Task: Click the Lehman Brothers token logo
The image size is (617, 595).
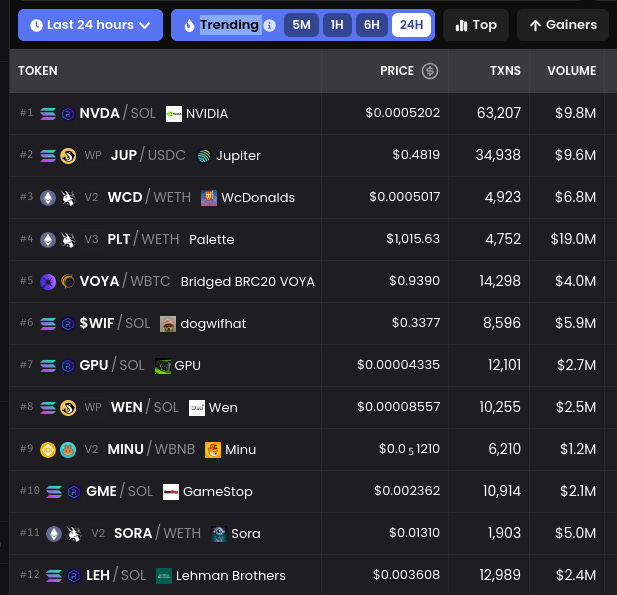Action: tap(164, 576)
